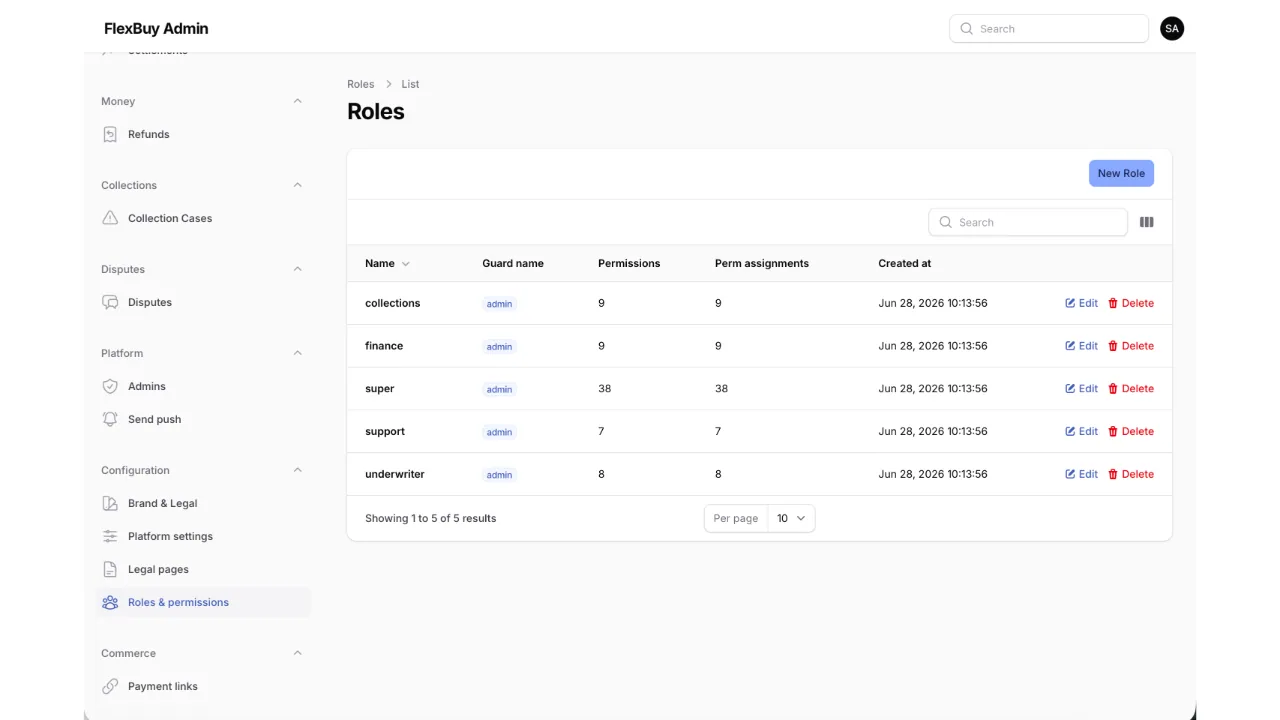
Task: Click the Brand & Legal swatch icon
Action: (110, 503)
